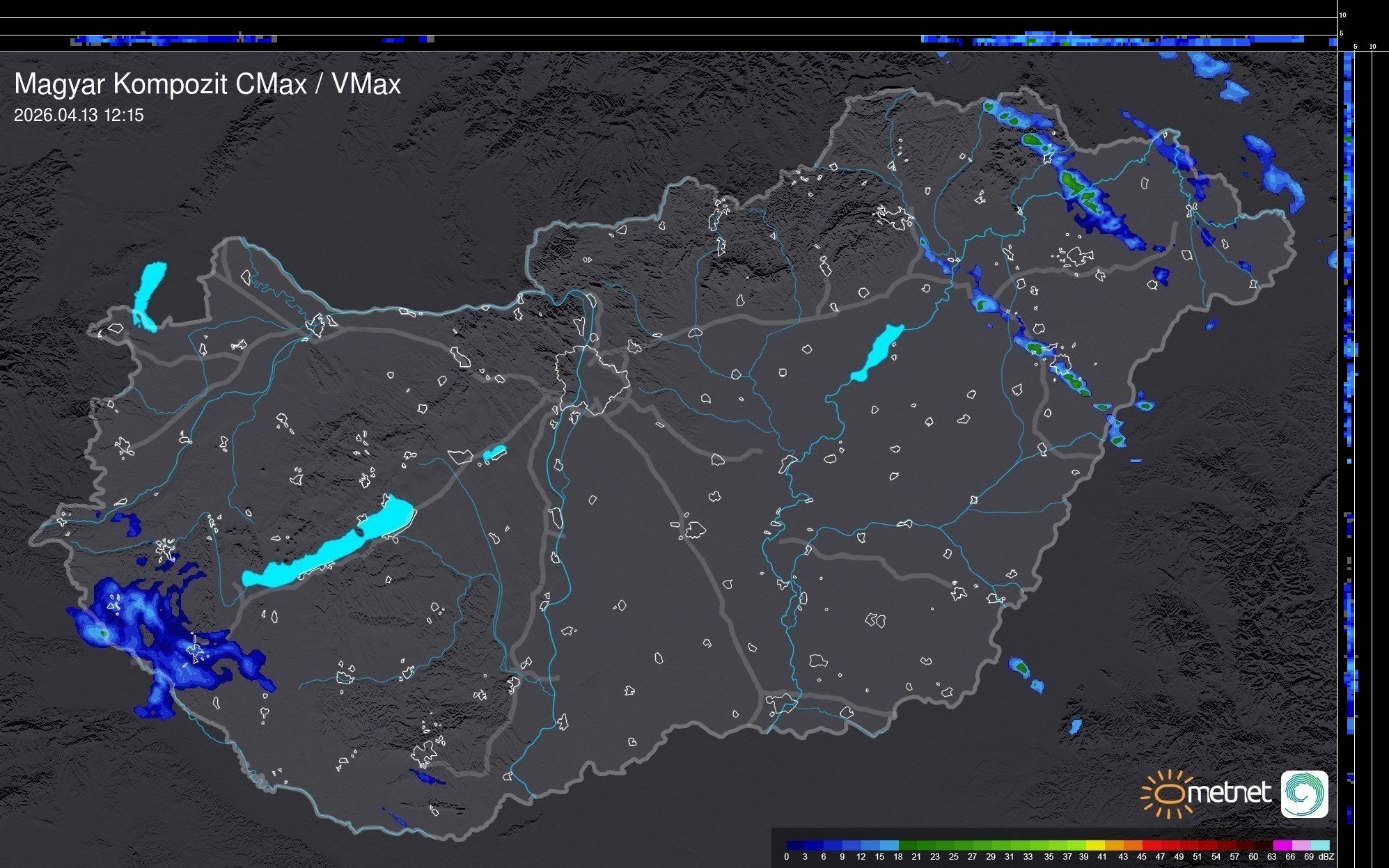This screenshot has width=1389, height=868.
Task: Click small Lake Velence east of Balaton
Action: (x=494, y=453)
